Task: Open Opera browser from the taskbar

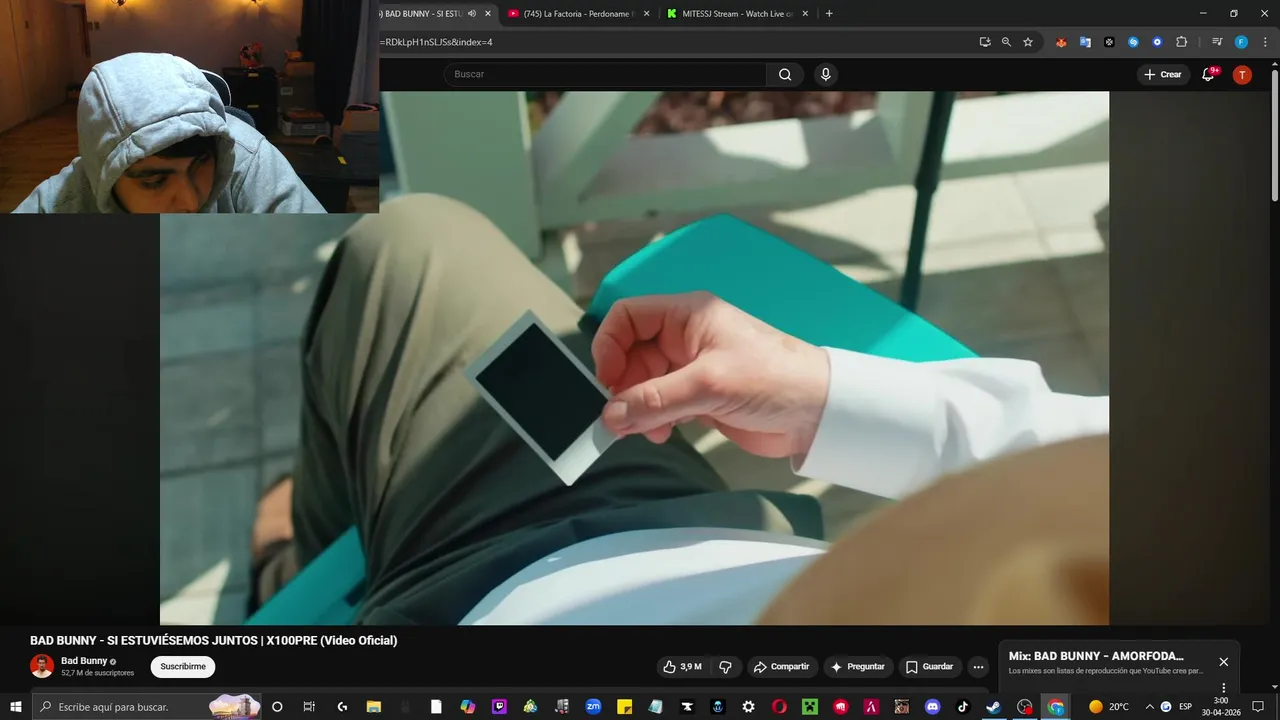Action: coord(779,707)
